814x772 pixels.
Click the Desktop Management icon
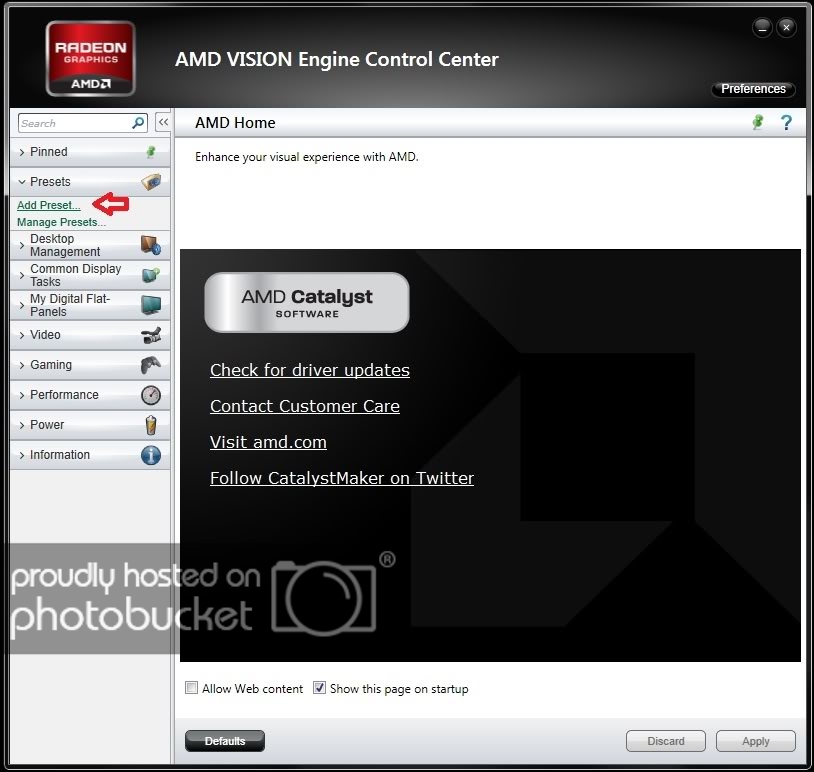[151, 245]
